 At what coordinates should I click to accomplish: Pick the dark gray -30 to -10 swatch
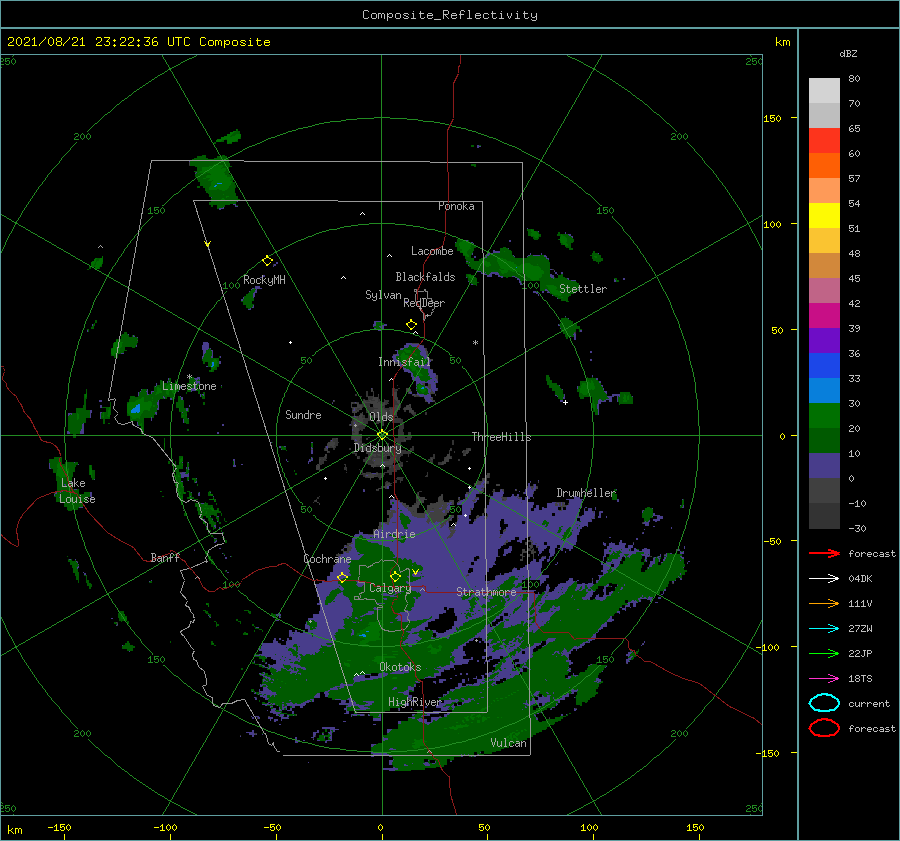click(x=824, y=516)
